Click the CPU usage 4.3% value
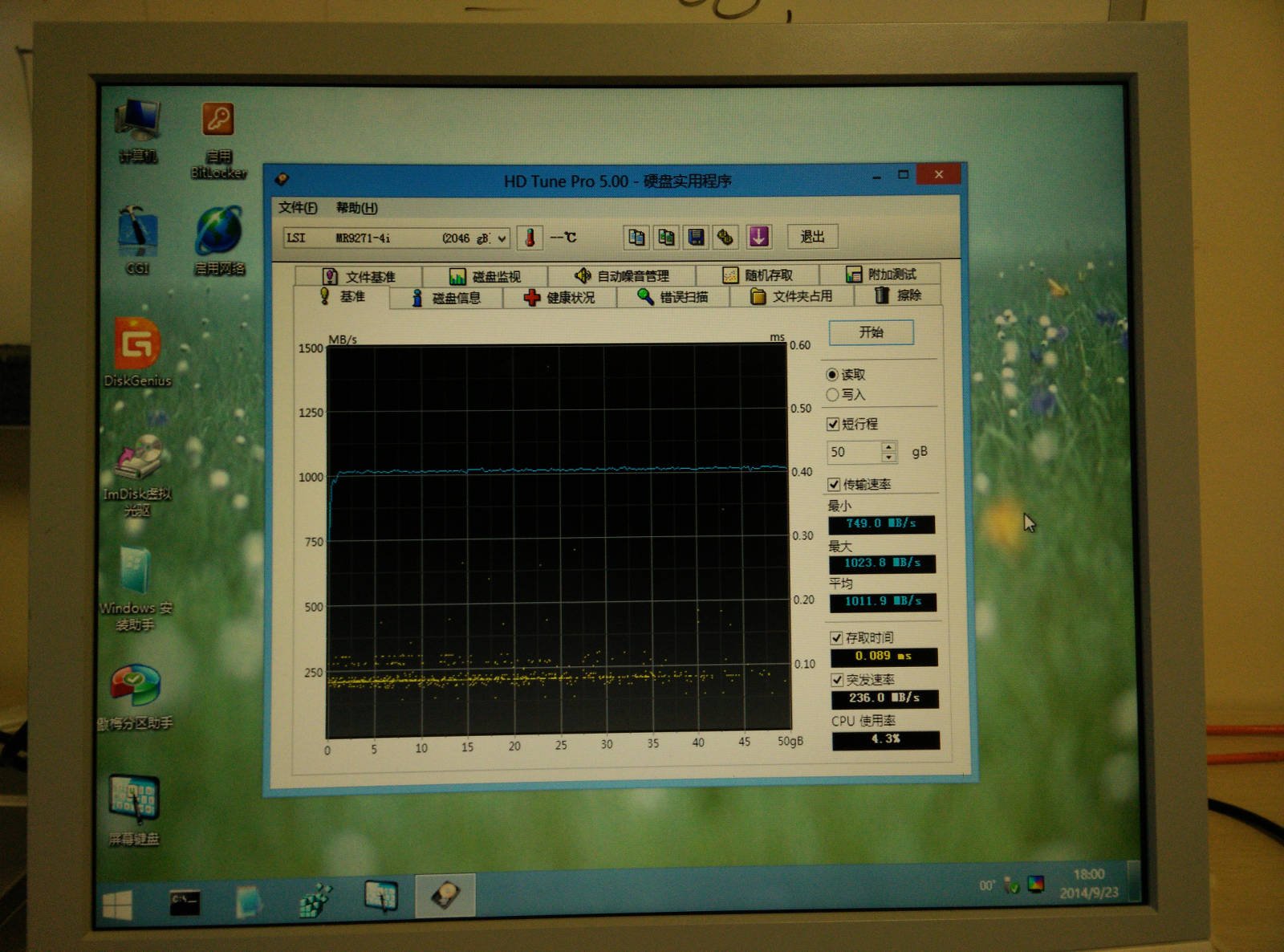The width and height of the screenshot is (1284, 952). tap(886, 739)
